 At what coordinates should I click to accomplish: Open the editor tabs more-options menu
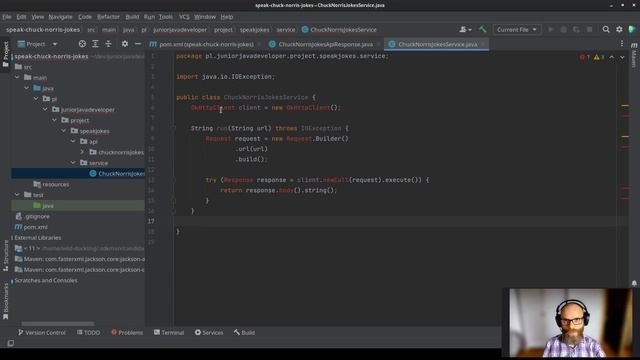622,44
